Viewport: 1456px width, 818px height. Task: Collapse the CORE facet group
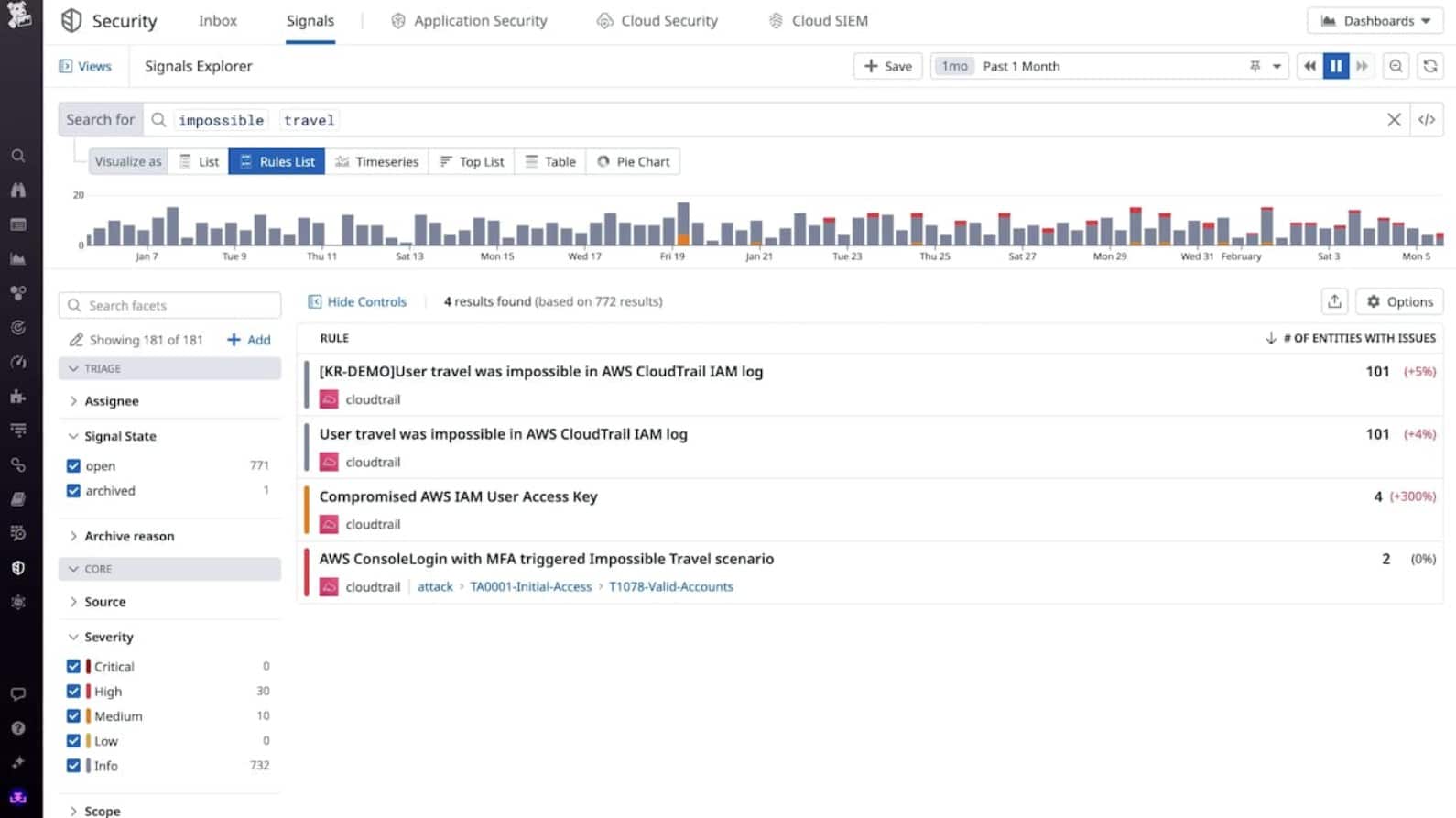(x=169, y=569)
